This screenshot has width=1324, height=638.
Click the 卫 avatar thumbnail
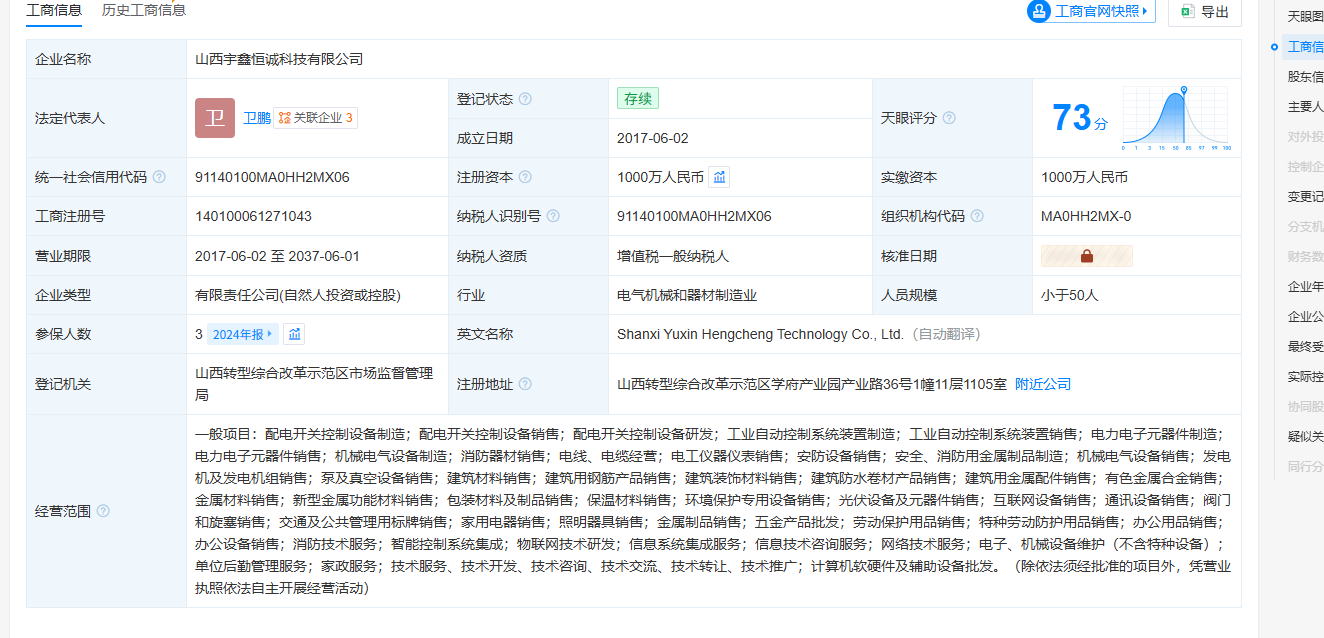pyautogui.click(x=215, y=118)
